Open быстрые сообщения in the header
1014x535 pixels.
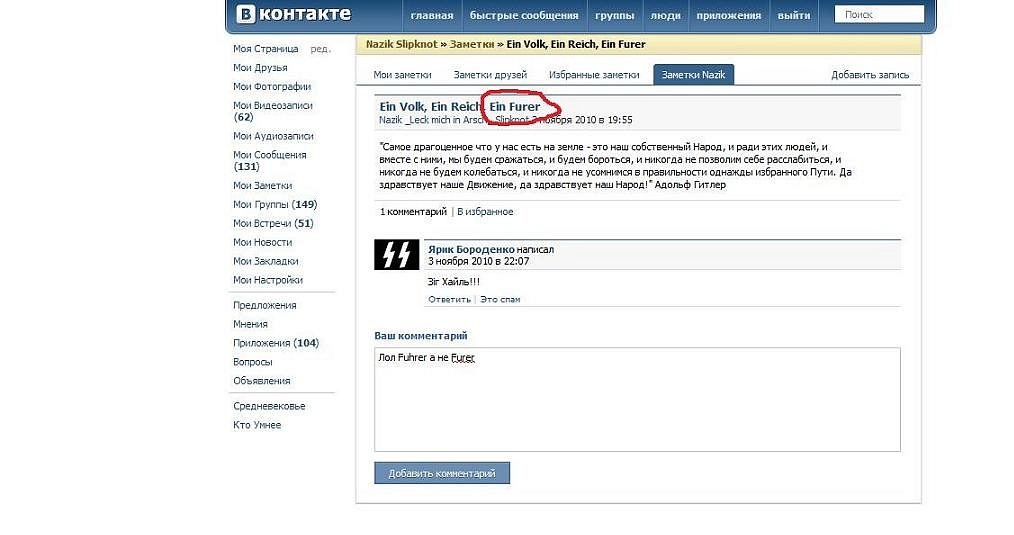(x=524, y=15)
